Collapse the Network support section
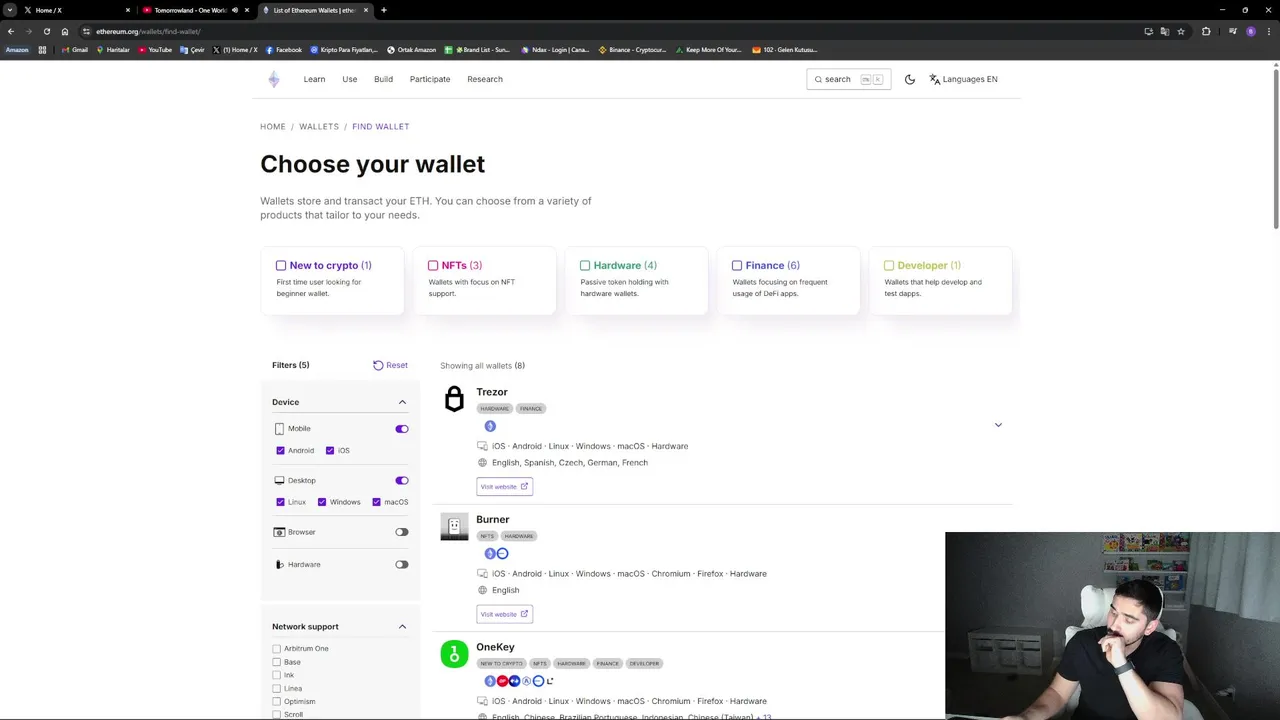1280x720 pixels. (402, 627)
